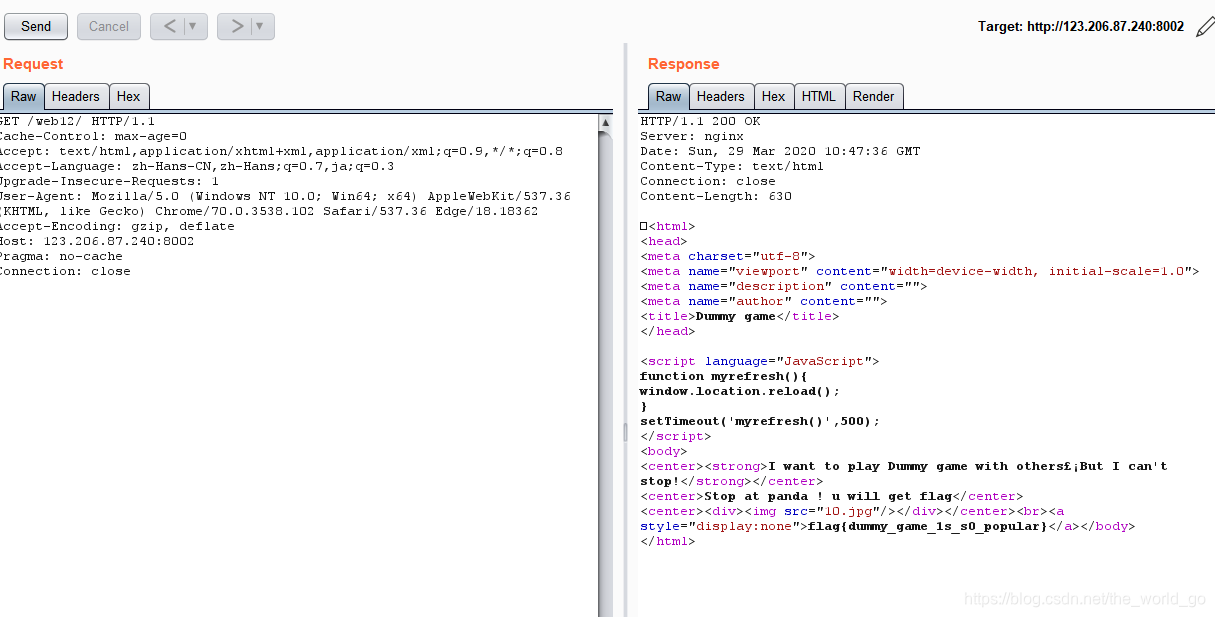Click the Target URL text
1215x617 pixels.
pos(1081,27)
